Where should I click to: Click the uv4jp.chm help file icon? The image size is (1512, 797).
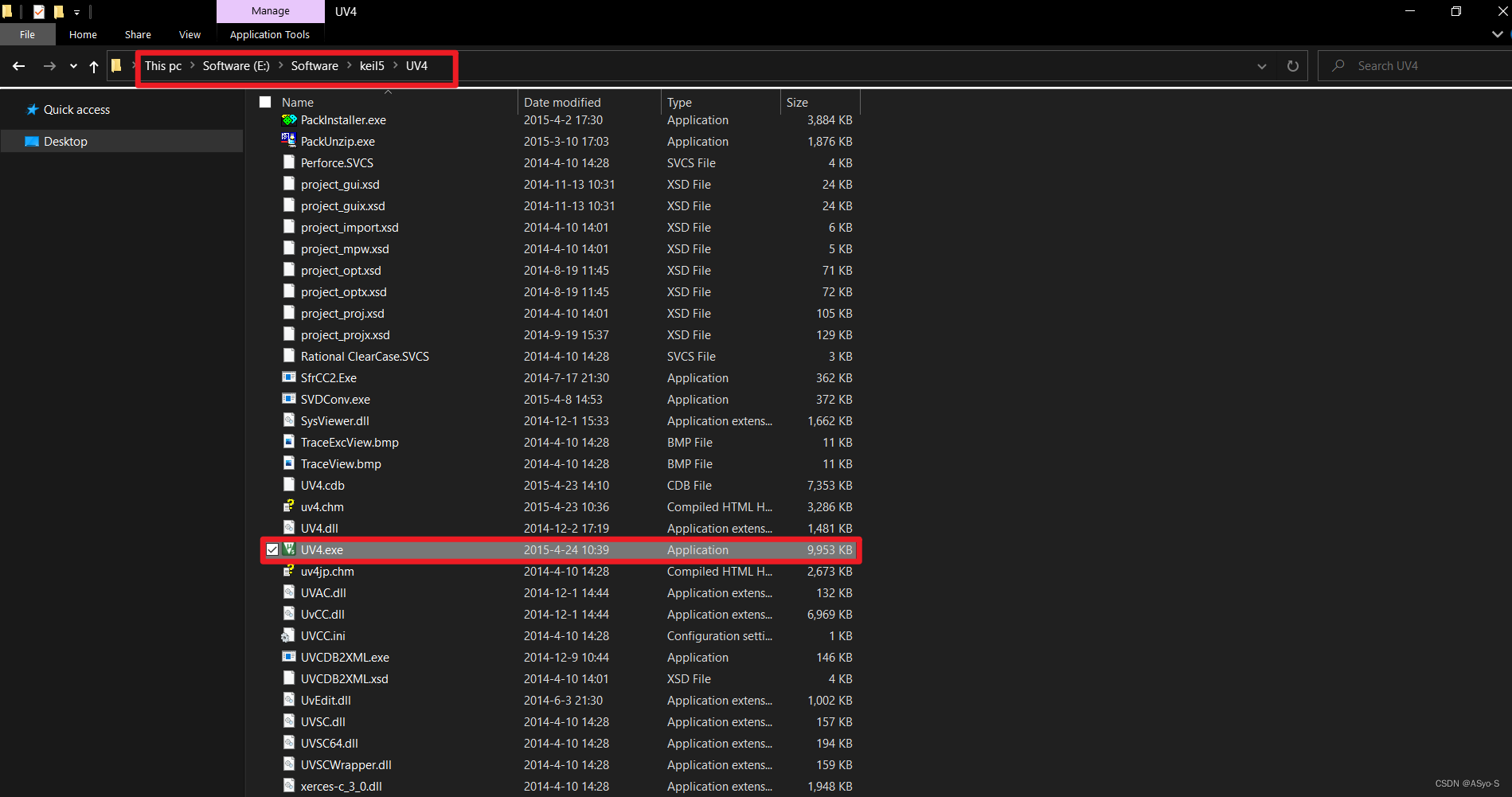(x=289, y=570)
